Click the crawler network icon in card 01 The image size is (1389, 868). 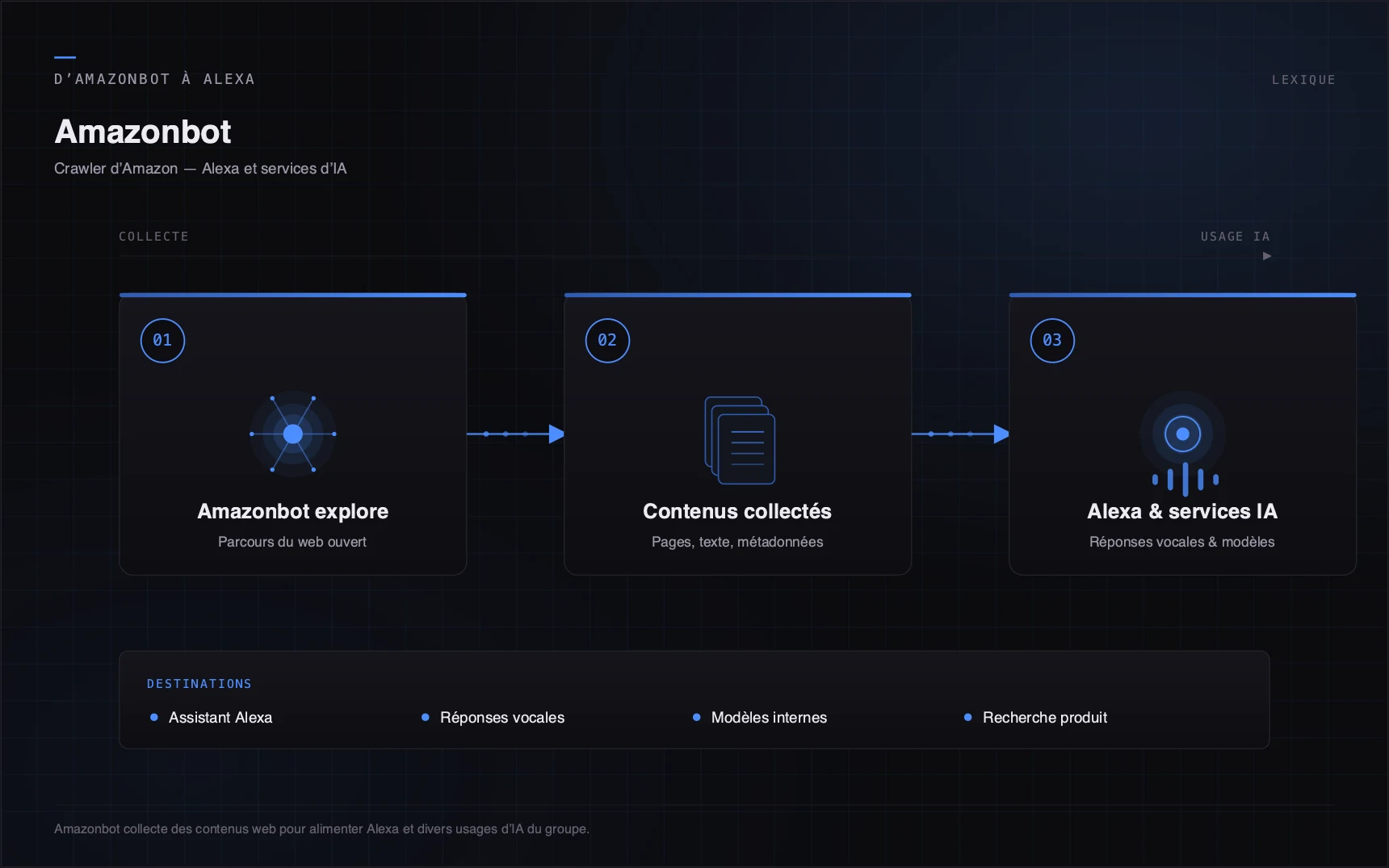[293, 434]
